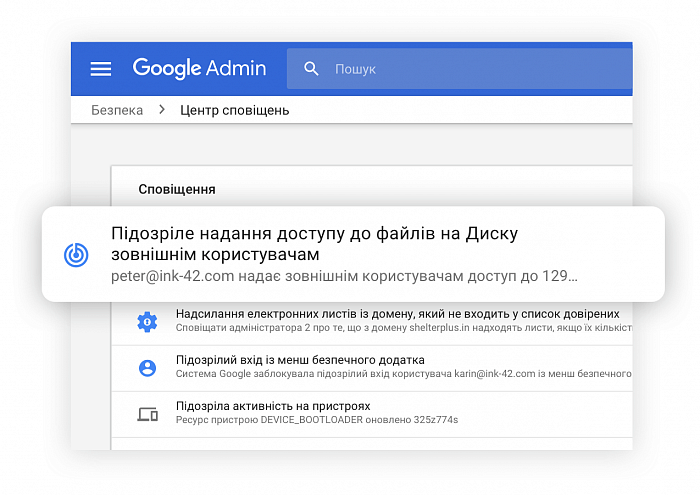This screenshot has height=495, width=700.
Task: Click the karin@ink-42.com blocked login details
Action: click(403, 374)
